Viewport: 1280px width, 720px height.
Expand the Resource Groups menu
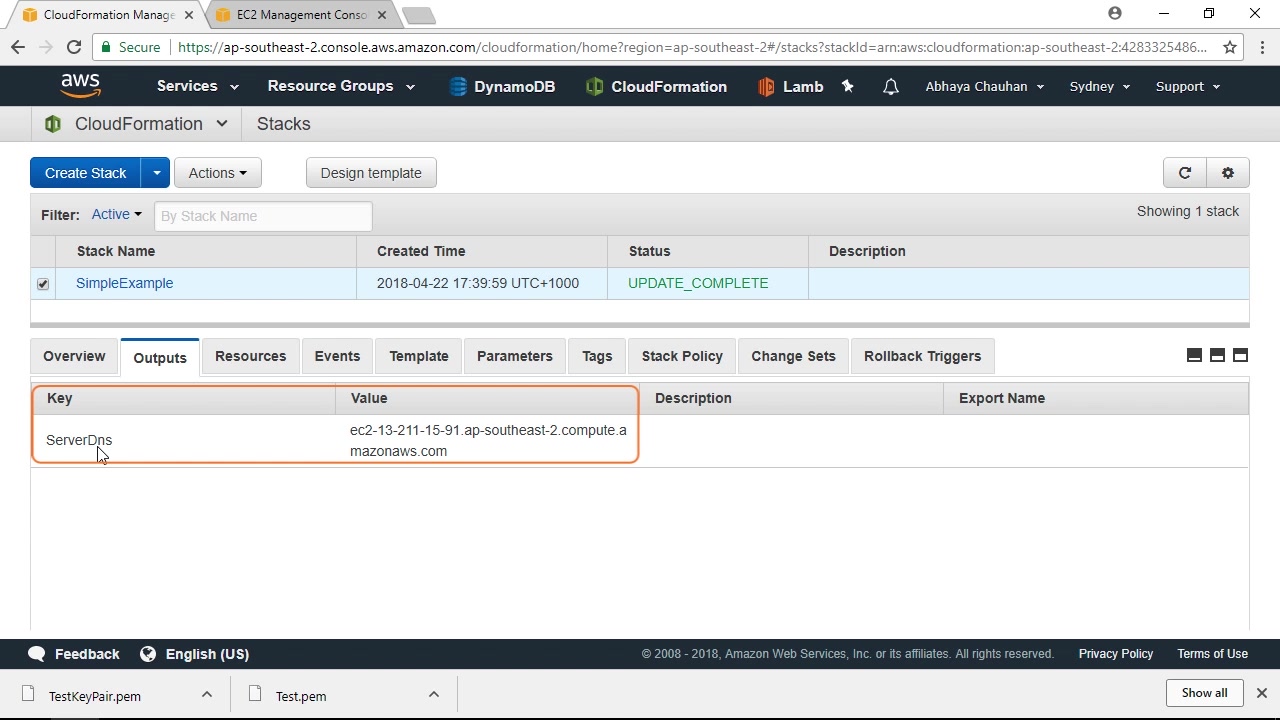pos(341,86)
